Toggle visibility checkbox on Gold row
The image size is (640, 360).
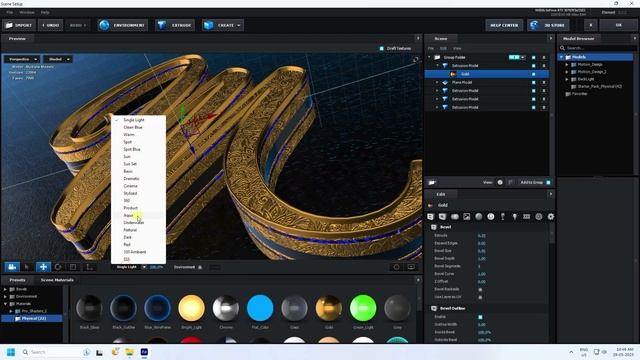(x=533, y=74)
